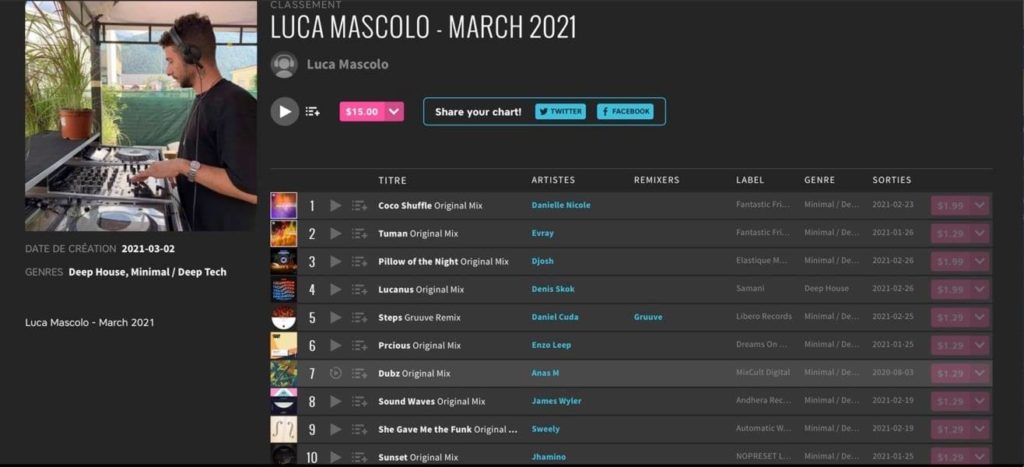The height and width of the screenshot is (467, 1024).
Task: Play Coco Shuffle track
Action: point(336,206)
